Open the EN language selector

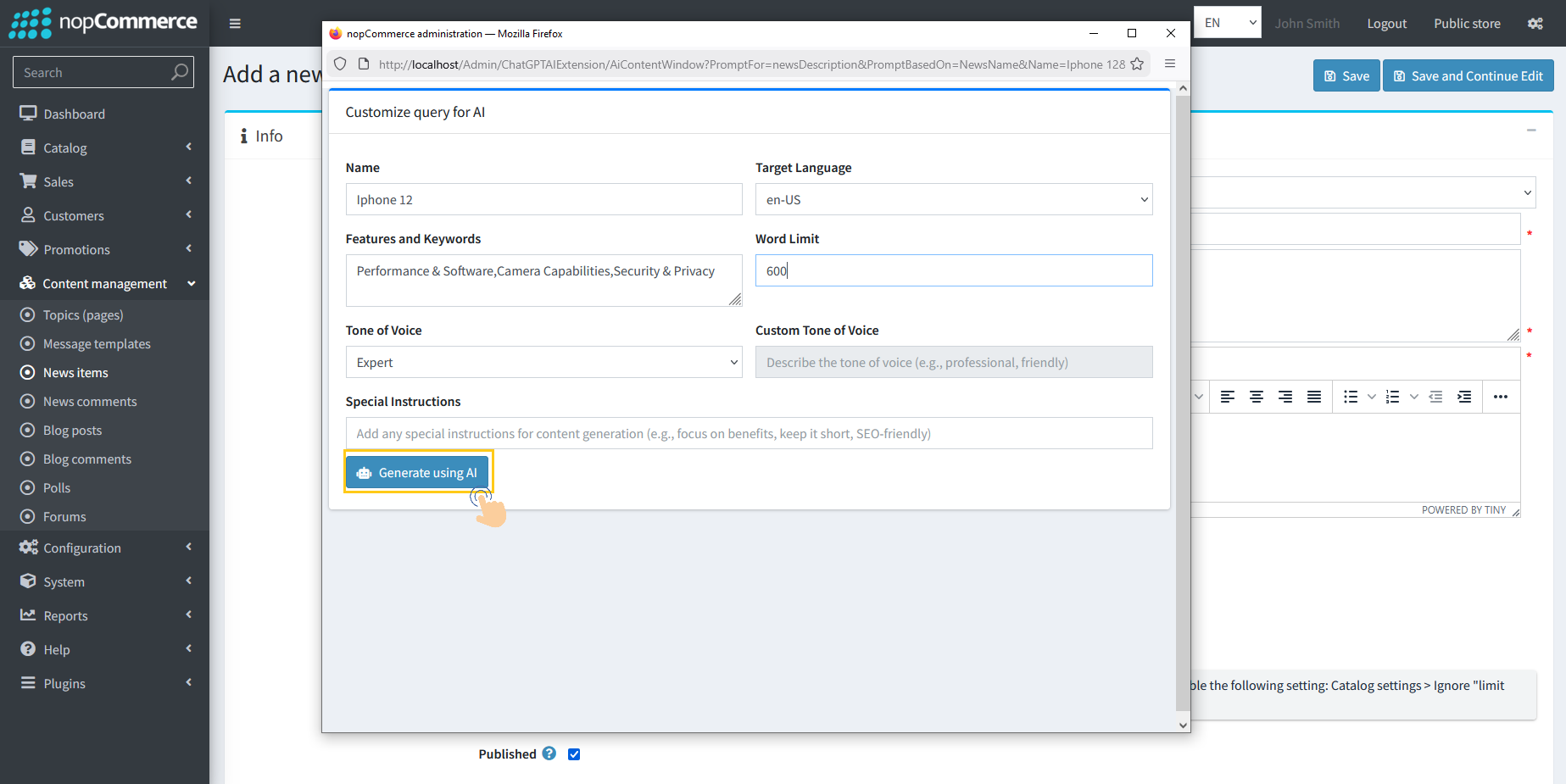click(1227, 22)
